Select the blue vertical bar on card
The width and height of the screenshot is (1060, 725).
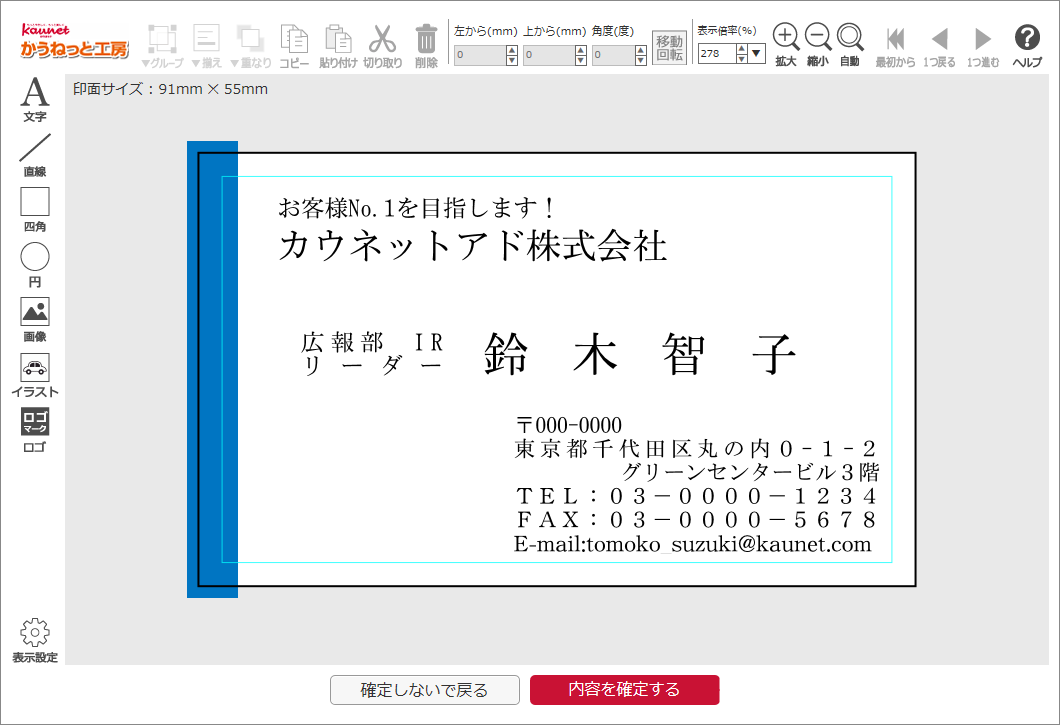pyautogui.click(x=212, y=369)
